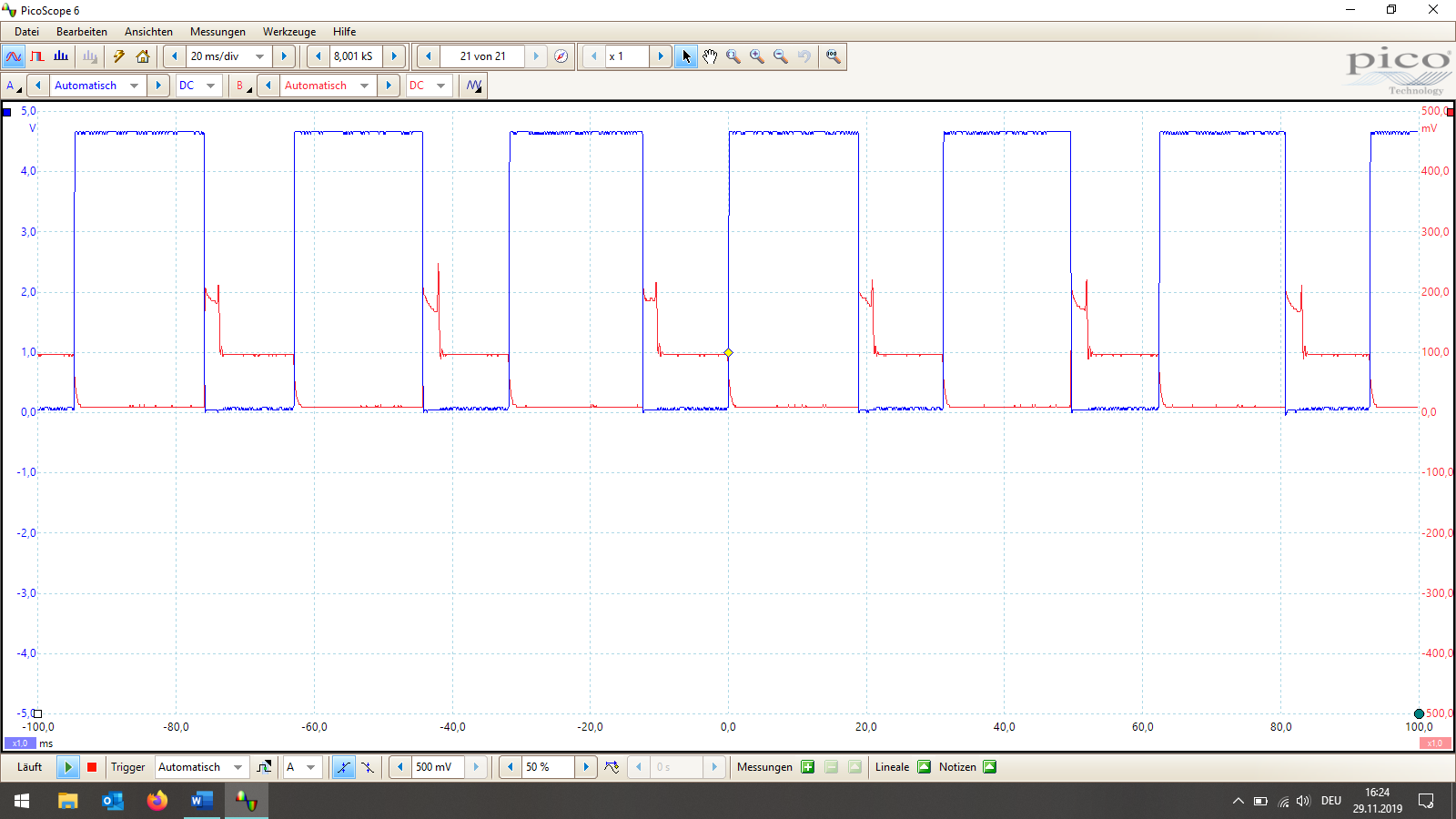This screenshot has width=1456, height=819.
Task: Add a measurement with green plus
Action: click(807, 767)
